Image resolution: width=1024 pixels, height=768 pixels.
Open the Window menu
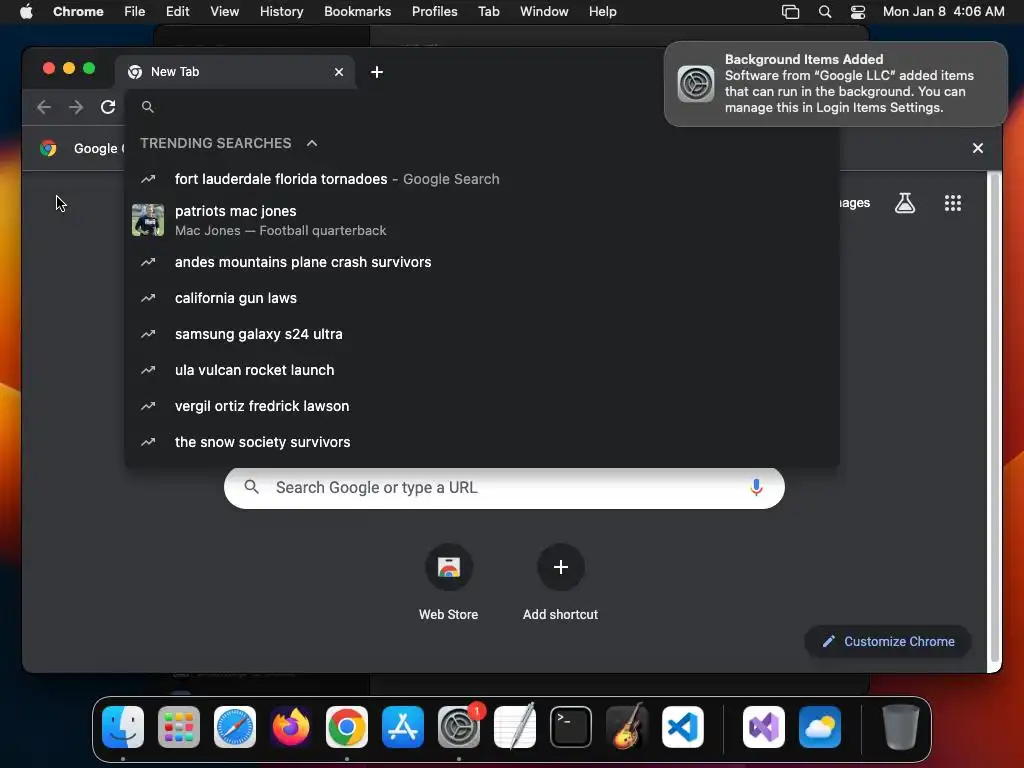point(544,12)
